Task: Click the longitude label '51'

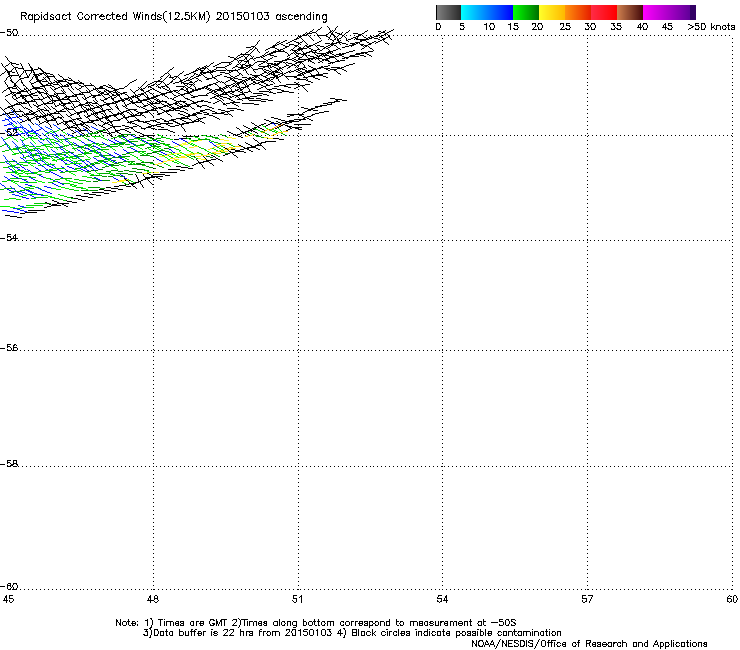Action: (297, 599)
